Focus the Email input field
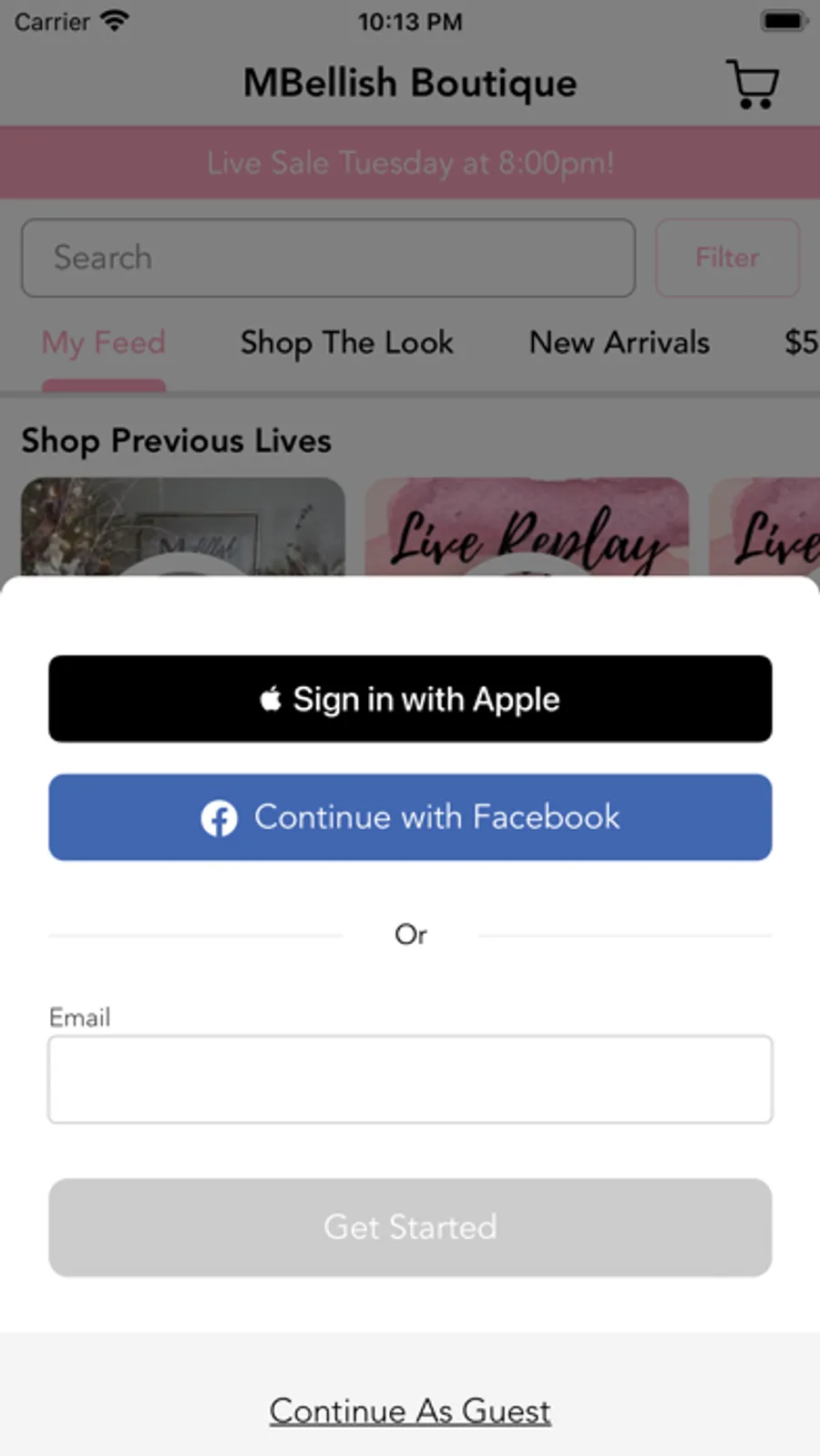 [410, 1079]
